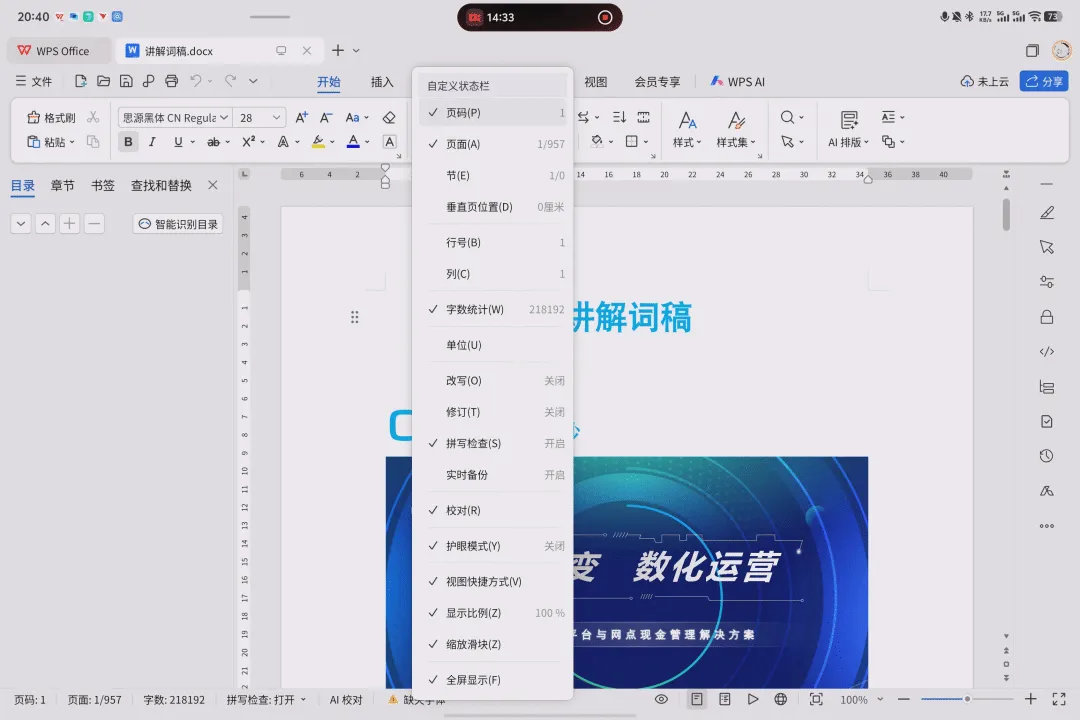This screenshot has width=1080, height=720.
Task: Click the zoom slider in status bar
Action: [x=967, y=699]
